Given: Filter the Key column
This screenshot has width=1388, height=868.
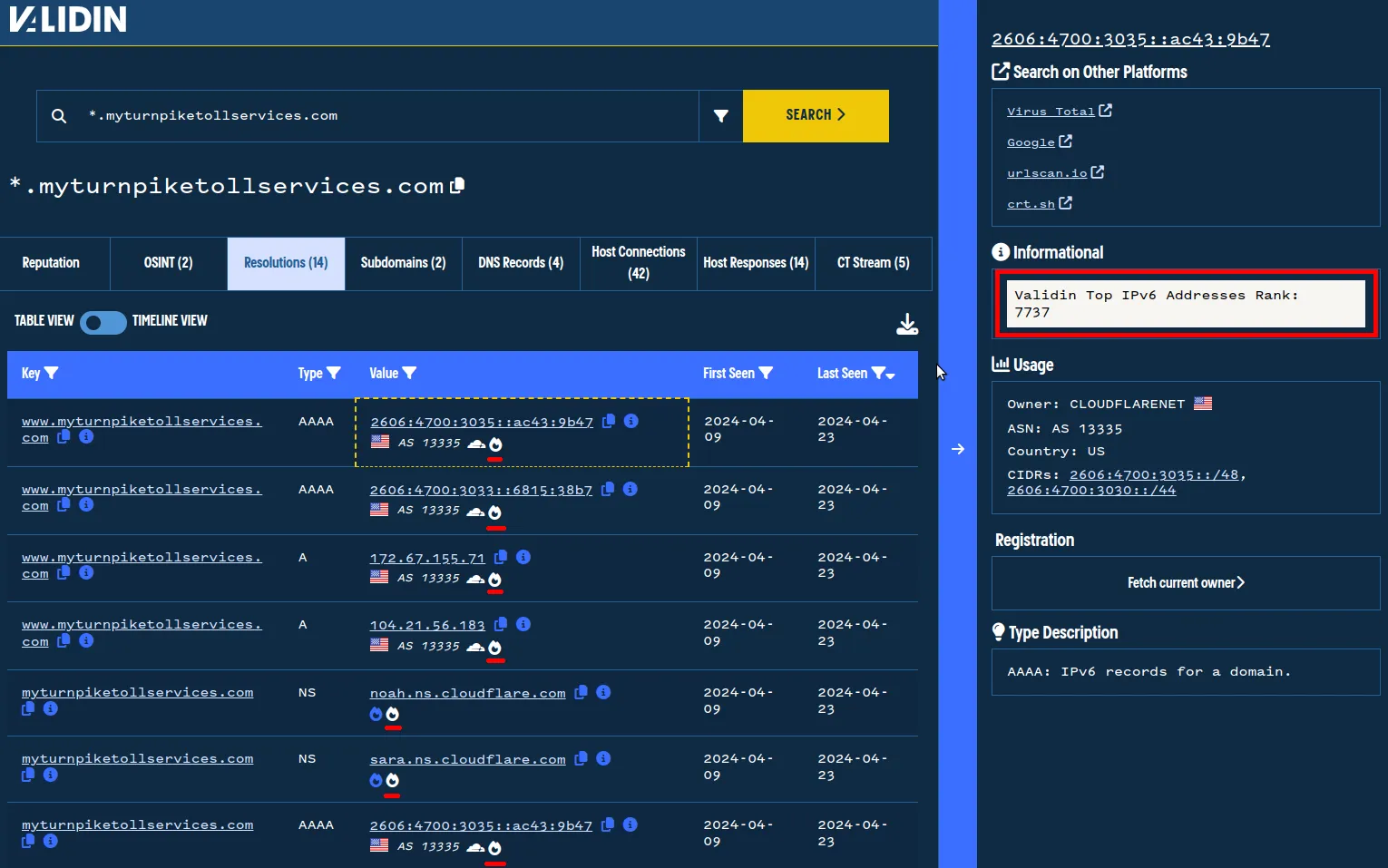Looking at the screenshot, I should (x=52, y=373).
